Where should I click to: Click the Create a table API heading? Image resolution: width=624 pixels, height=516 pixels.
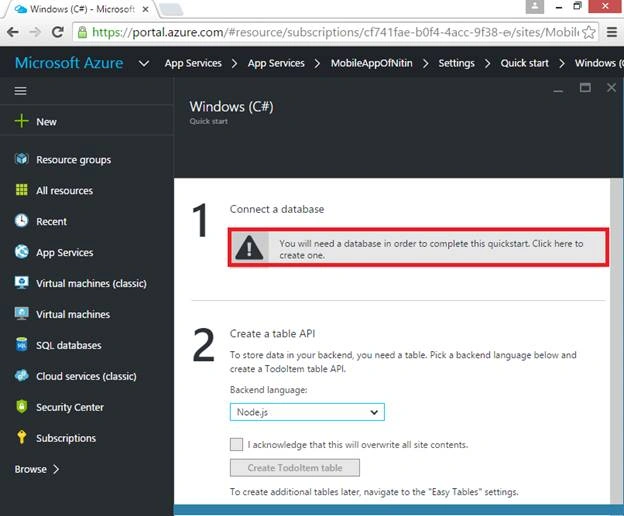(x=272, y=334)
